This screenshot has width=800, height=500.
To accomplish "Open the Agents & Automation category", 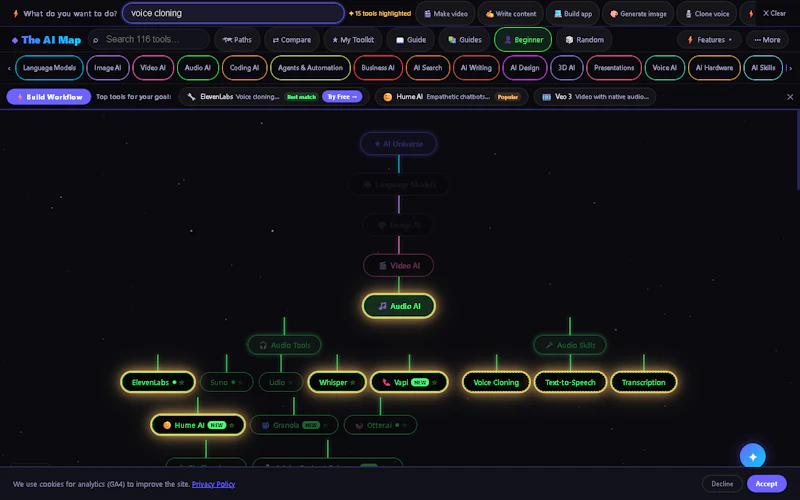I will point(310,68).
